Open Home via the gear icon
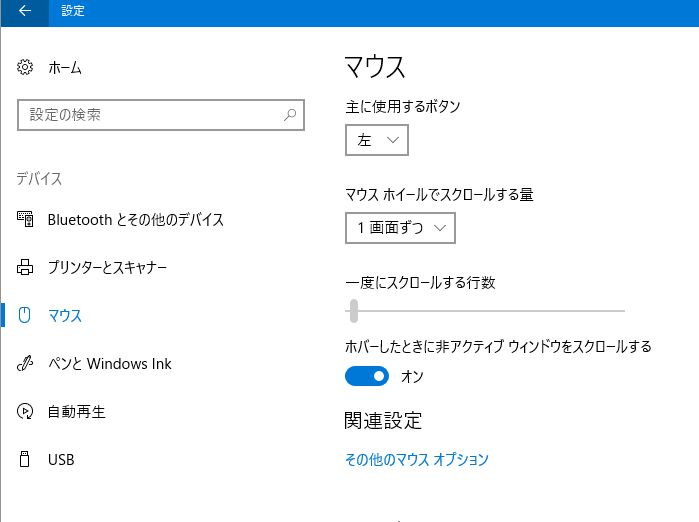Viewport: 699px width, 522px height. 25,67
